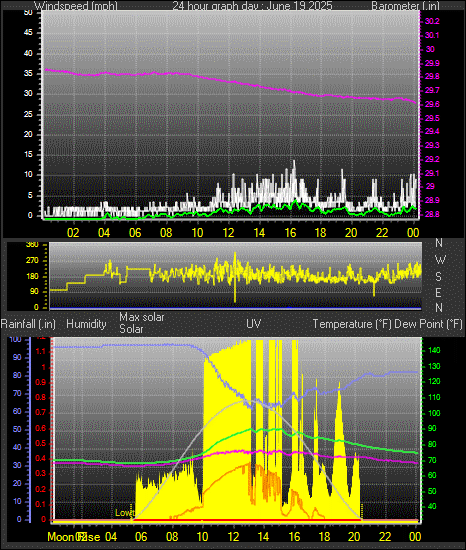Click hour label 20 under bottom chart
466x550 pixels.
[354, 537]
